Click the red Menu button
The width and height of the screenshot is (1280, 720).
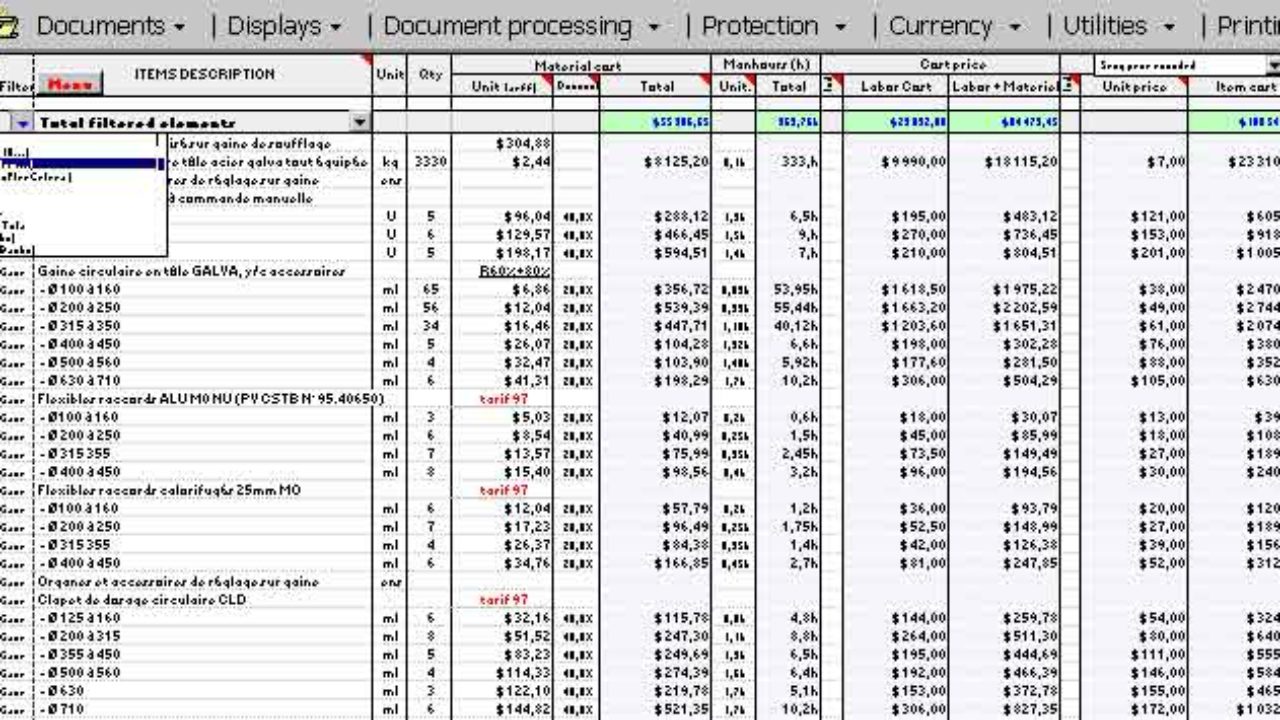click(x=70, y=85)
